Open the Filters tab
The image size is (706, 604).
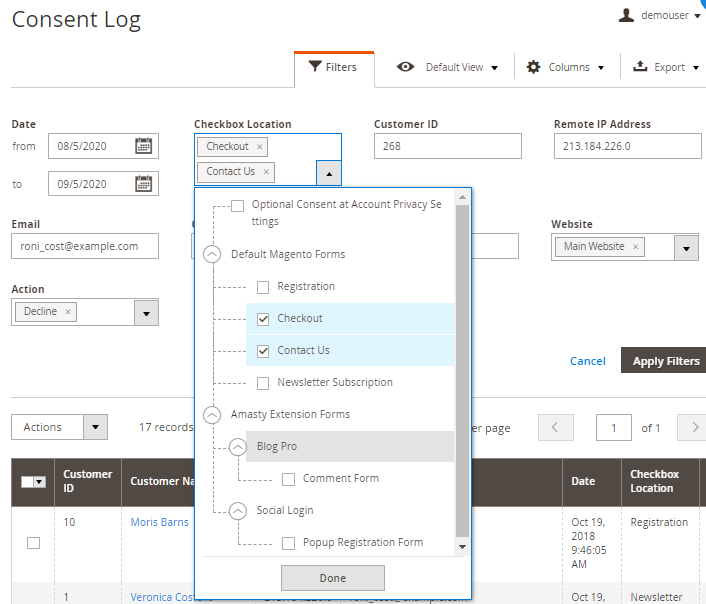click(x=334, y=68)
